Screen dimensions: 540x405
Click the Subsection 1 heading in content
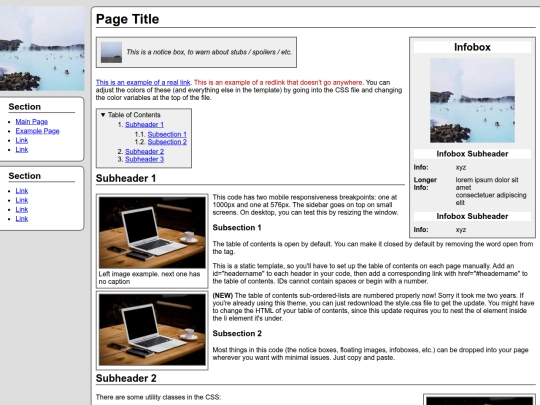pyautogui.click(x=237, y=228)
